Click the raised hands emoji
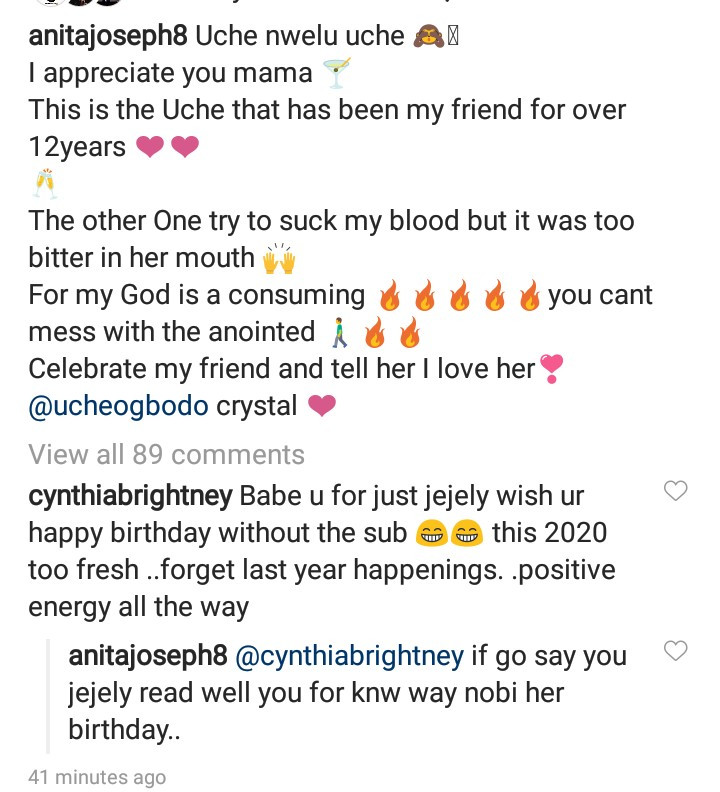The width and height of the screenshot is (720, 792). pyautogui.click(x=281, y=259)
